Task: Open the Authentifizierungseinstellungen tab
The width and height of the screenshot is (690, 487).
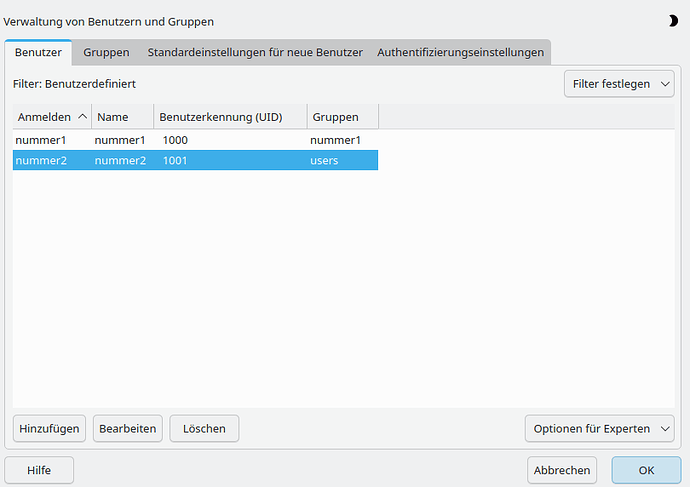Action: (460, 52)
